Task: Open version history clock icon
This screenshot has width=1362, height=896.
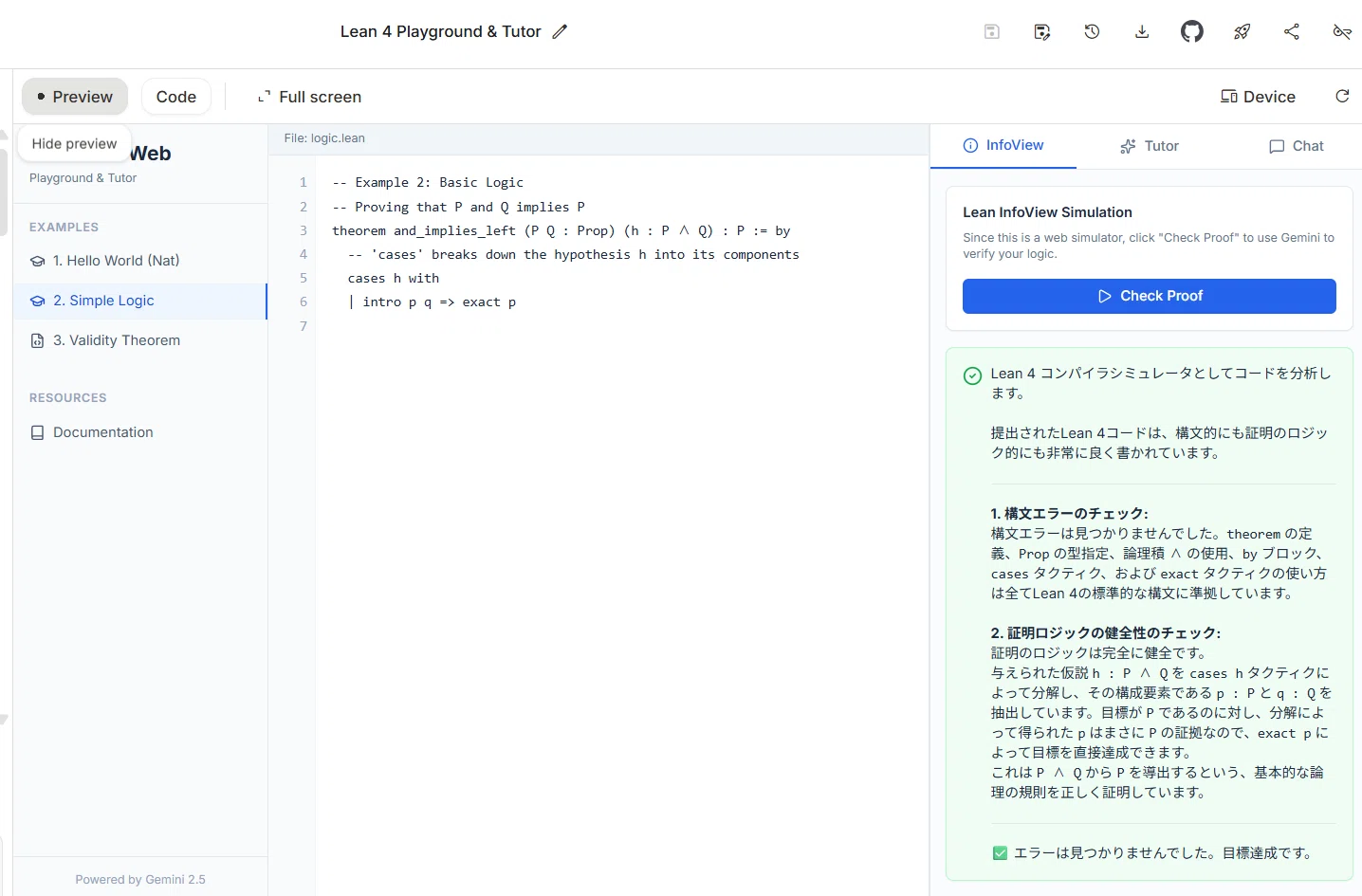Action: (x=1092, y=31)
